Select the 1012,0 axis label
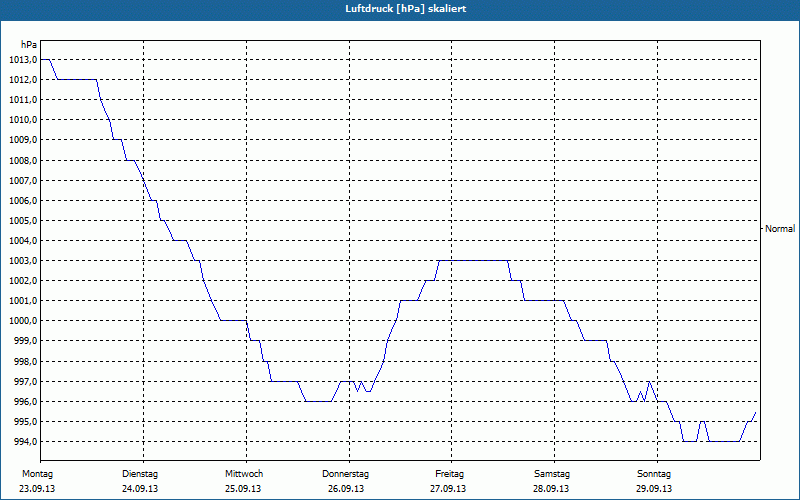This screenshot has height=500, width=800. click(23, 80)
